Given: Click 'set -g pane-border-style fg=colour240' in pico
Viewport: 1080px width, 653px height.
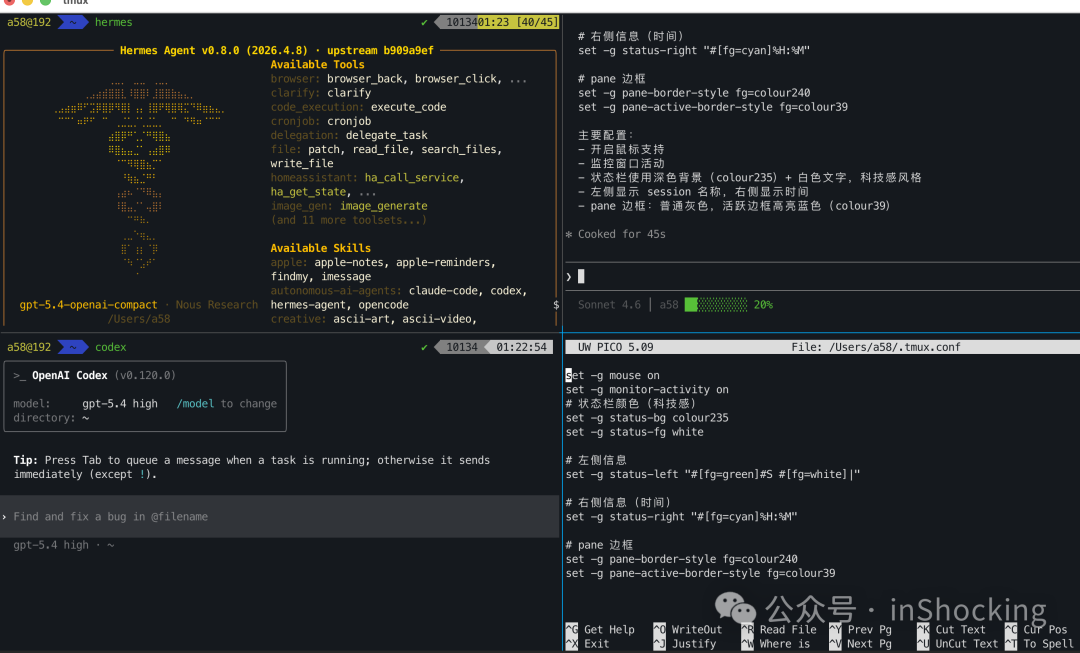Looking at the screenshot, I should pyautogui.click(x=681, y=559).
